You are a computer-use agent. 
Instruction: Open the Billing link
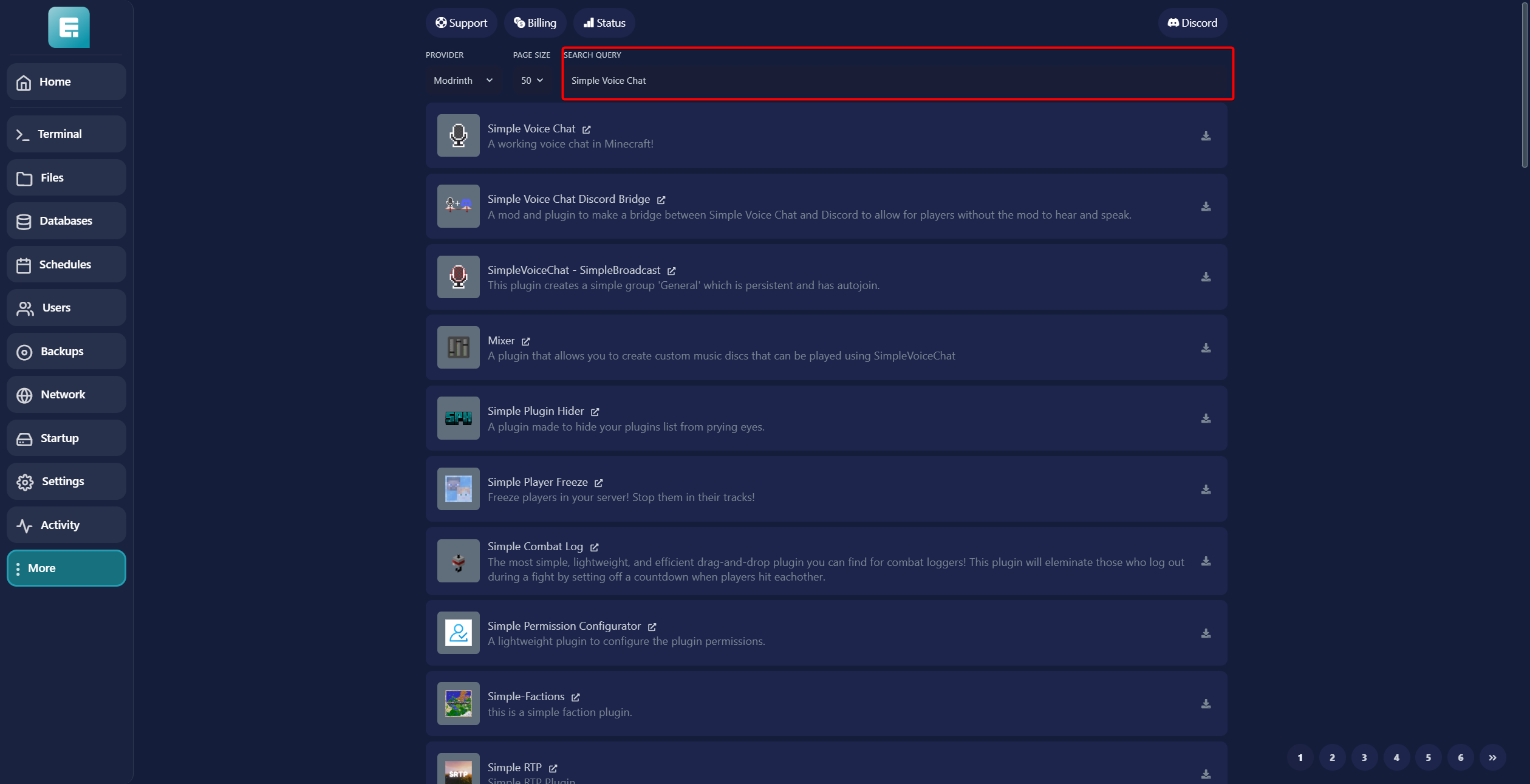534,23
